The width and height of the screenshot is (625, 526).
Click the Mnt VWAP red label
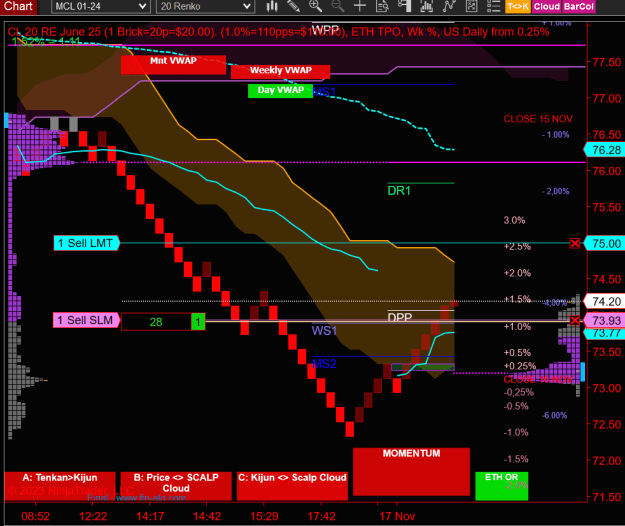[173, 65]
